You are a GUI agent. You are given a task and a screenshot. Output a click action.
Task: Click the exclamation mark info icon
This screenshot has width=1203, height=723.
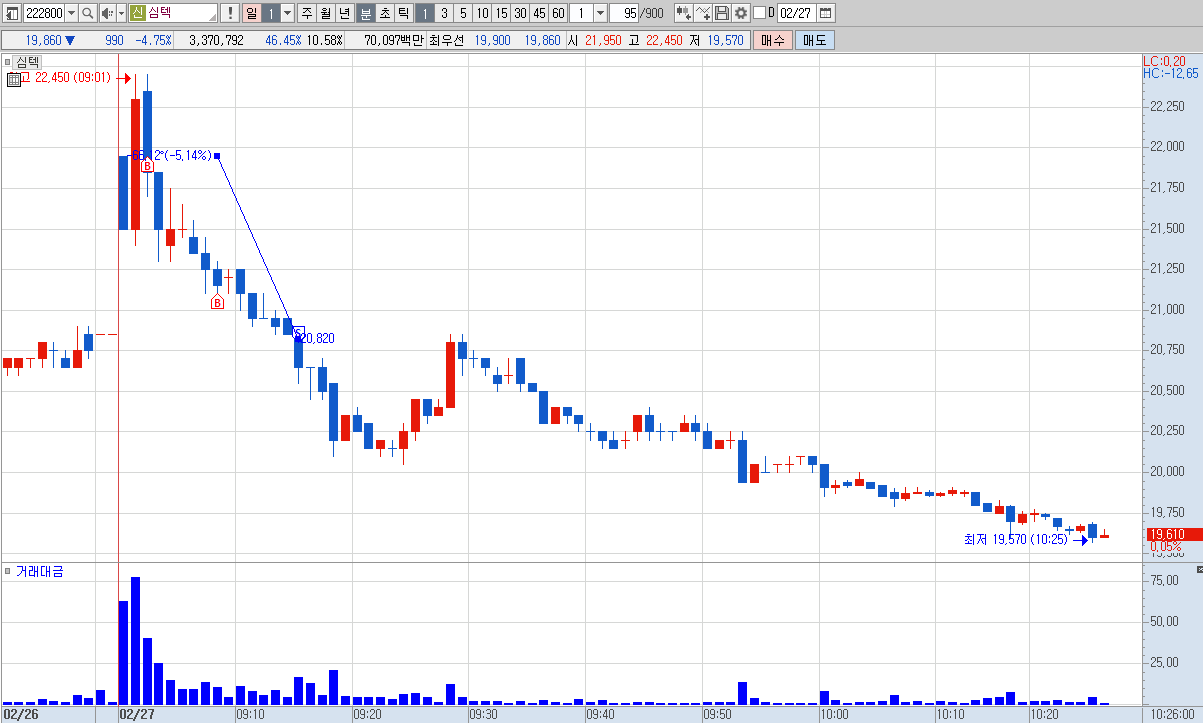(230, 13)
